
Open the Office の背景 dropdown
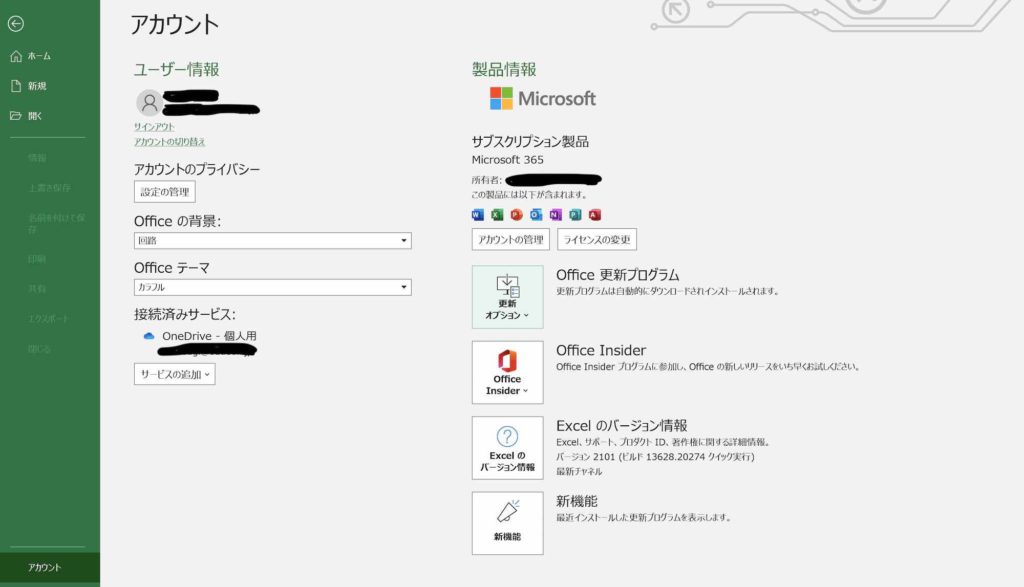coord(272,240)
